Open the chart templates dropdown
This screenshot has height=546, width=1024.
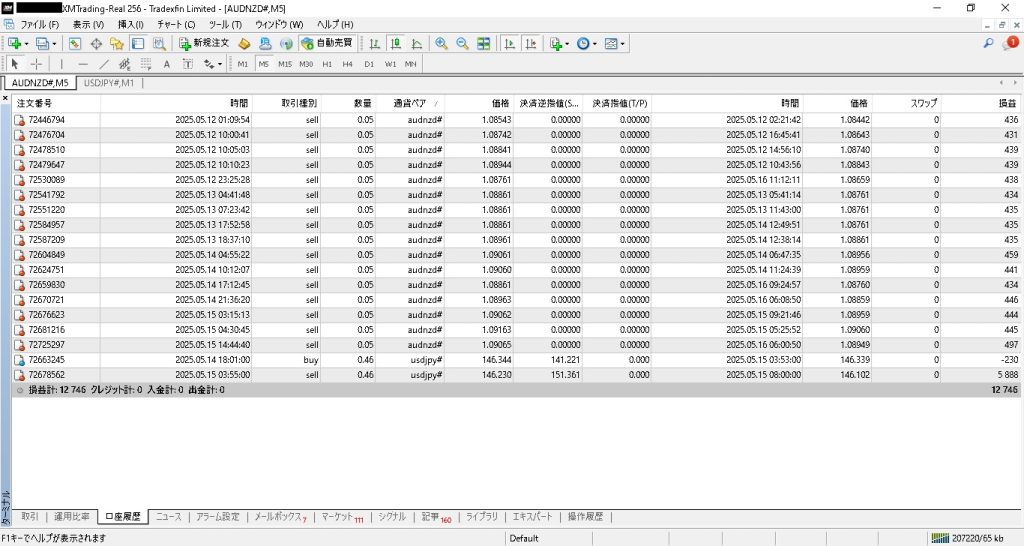(x=623, y=43)
